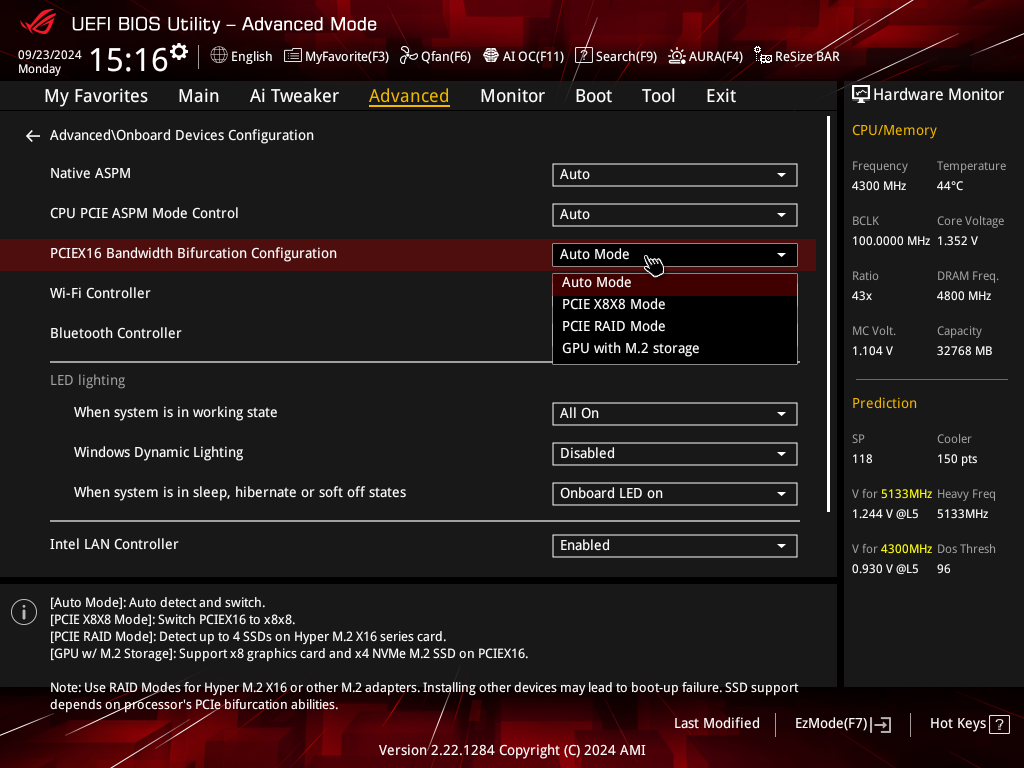Click the 4300 MHz frequency reading
This screenshot has width=1024, height=768.
878,186
